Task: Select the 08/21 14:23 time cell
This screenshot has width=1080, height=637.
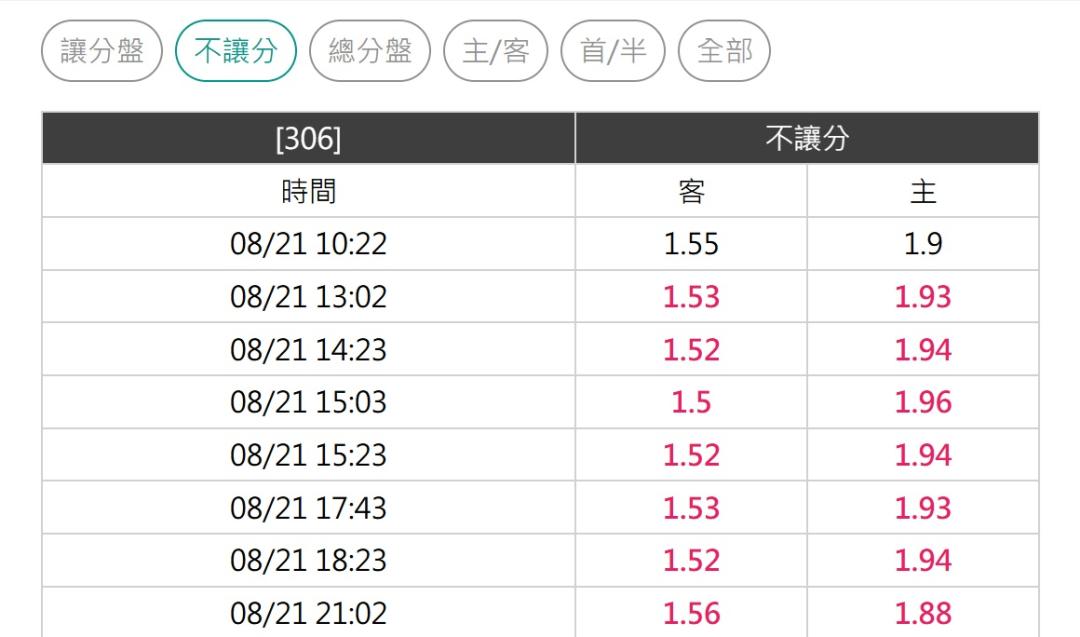Action: click(x=309, y=350)
